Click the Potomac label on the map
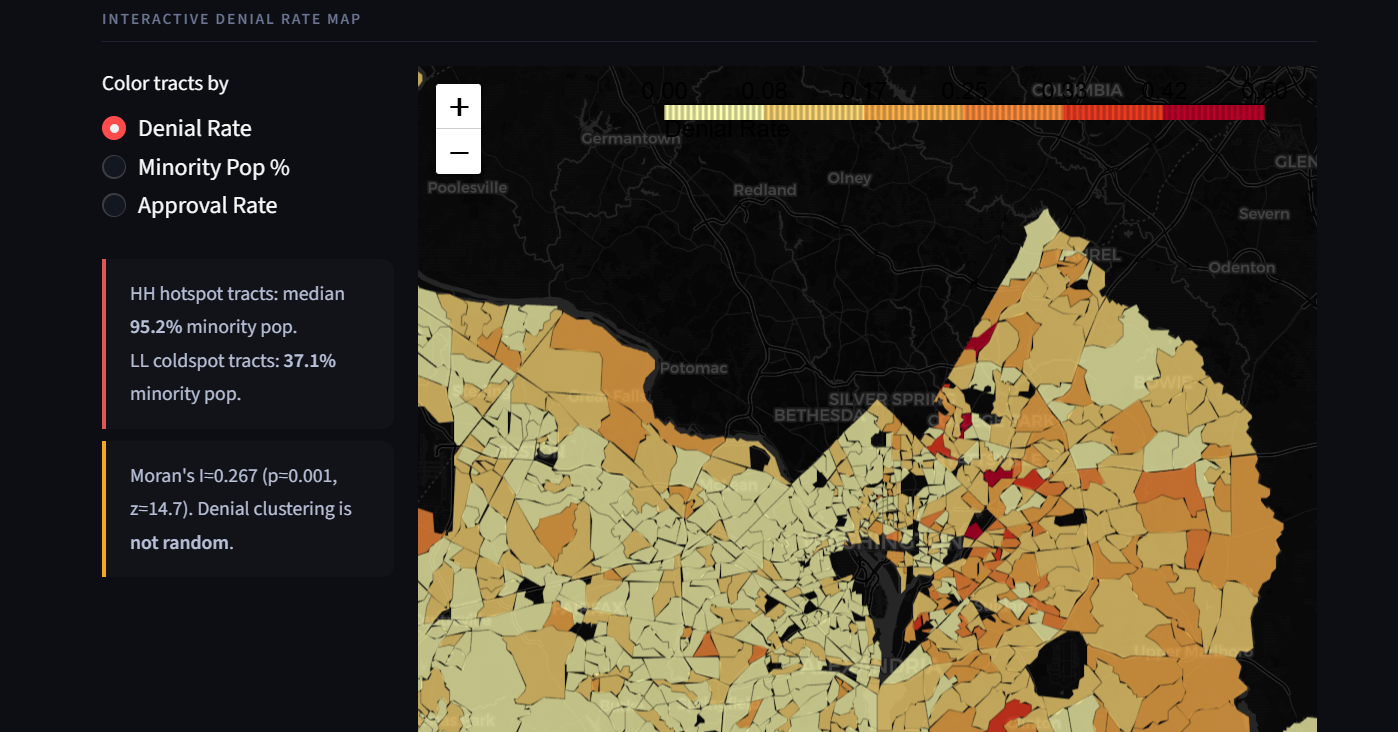1398x732 pixels. coord(694,368)
